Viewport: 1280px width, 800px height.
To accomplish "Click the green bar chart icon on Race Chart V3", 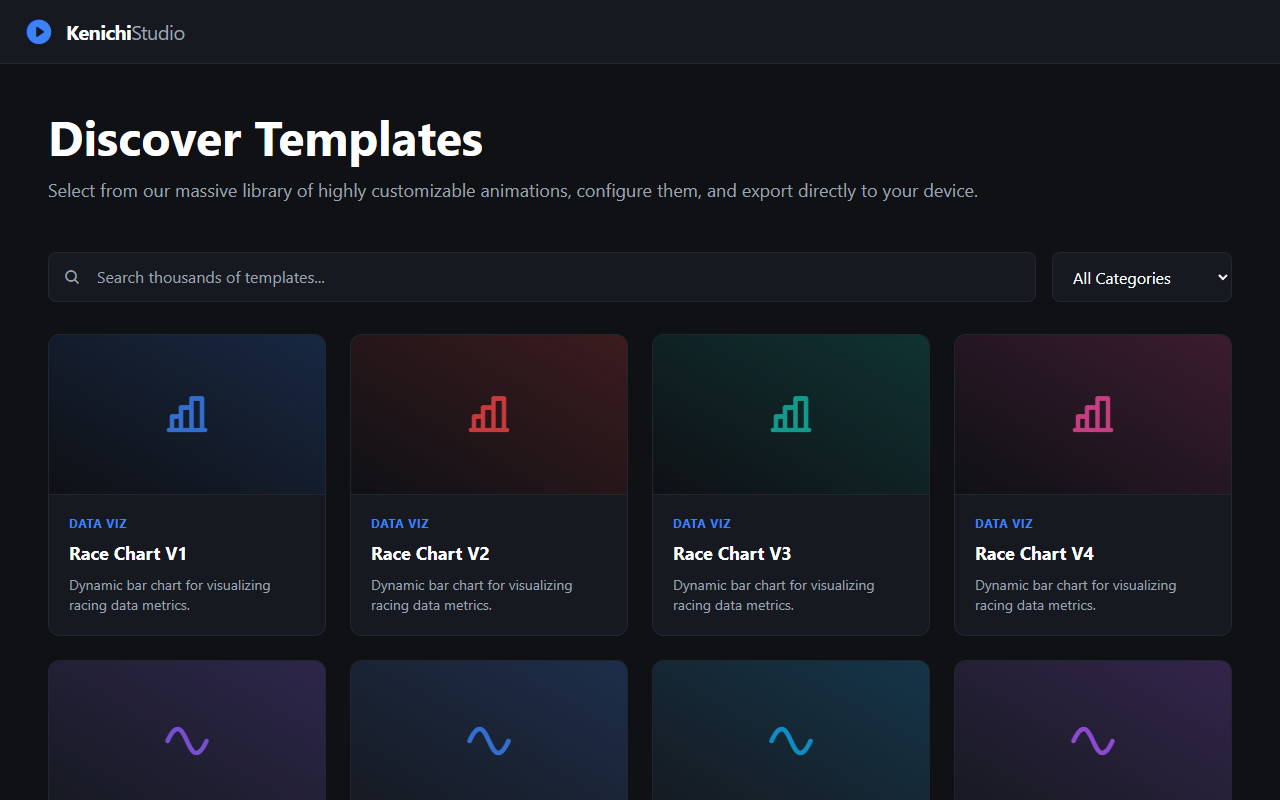I will click(790, 413).
